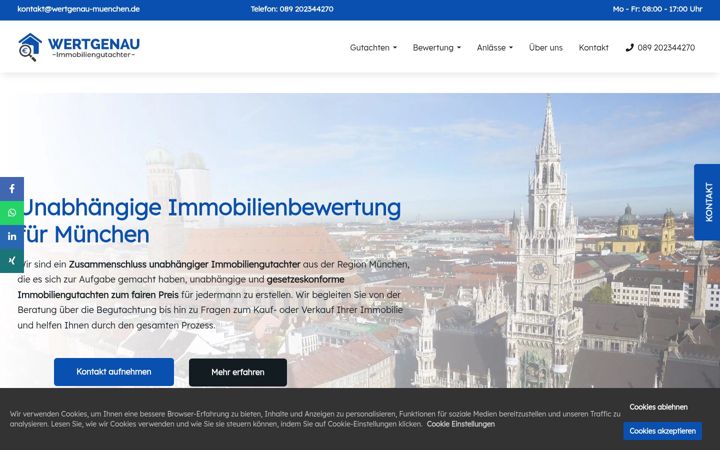This screenshot has height=450, width=720.
Task: Click bold text Zusammenschluss unabhängiger Immobiliengutachter
Action: (x=185, y=264)
